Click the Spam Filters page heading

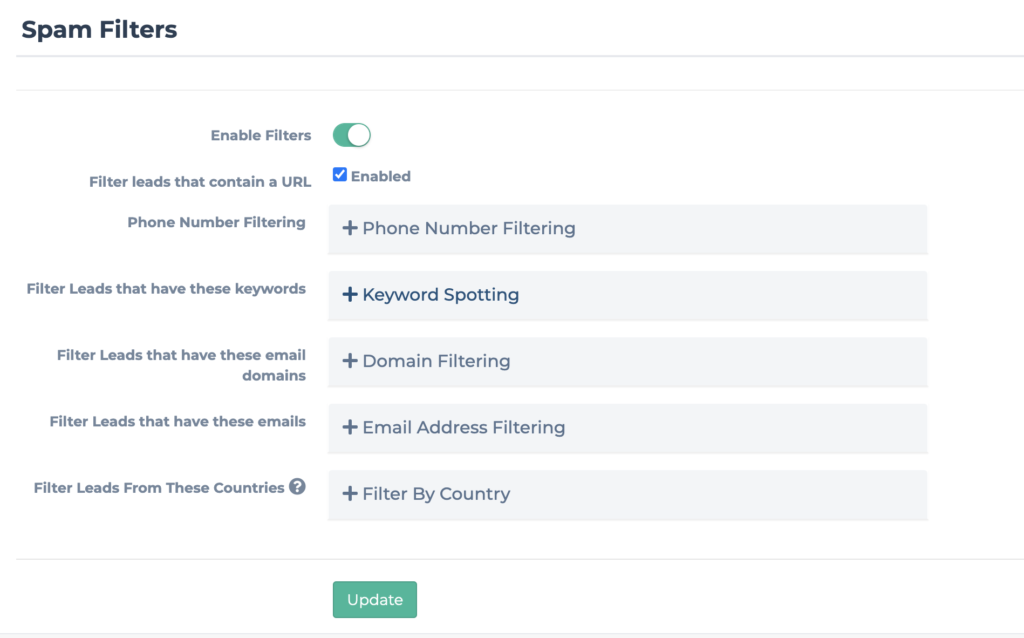99,30
